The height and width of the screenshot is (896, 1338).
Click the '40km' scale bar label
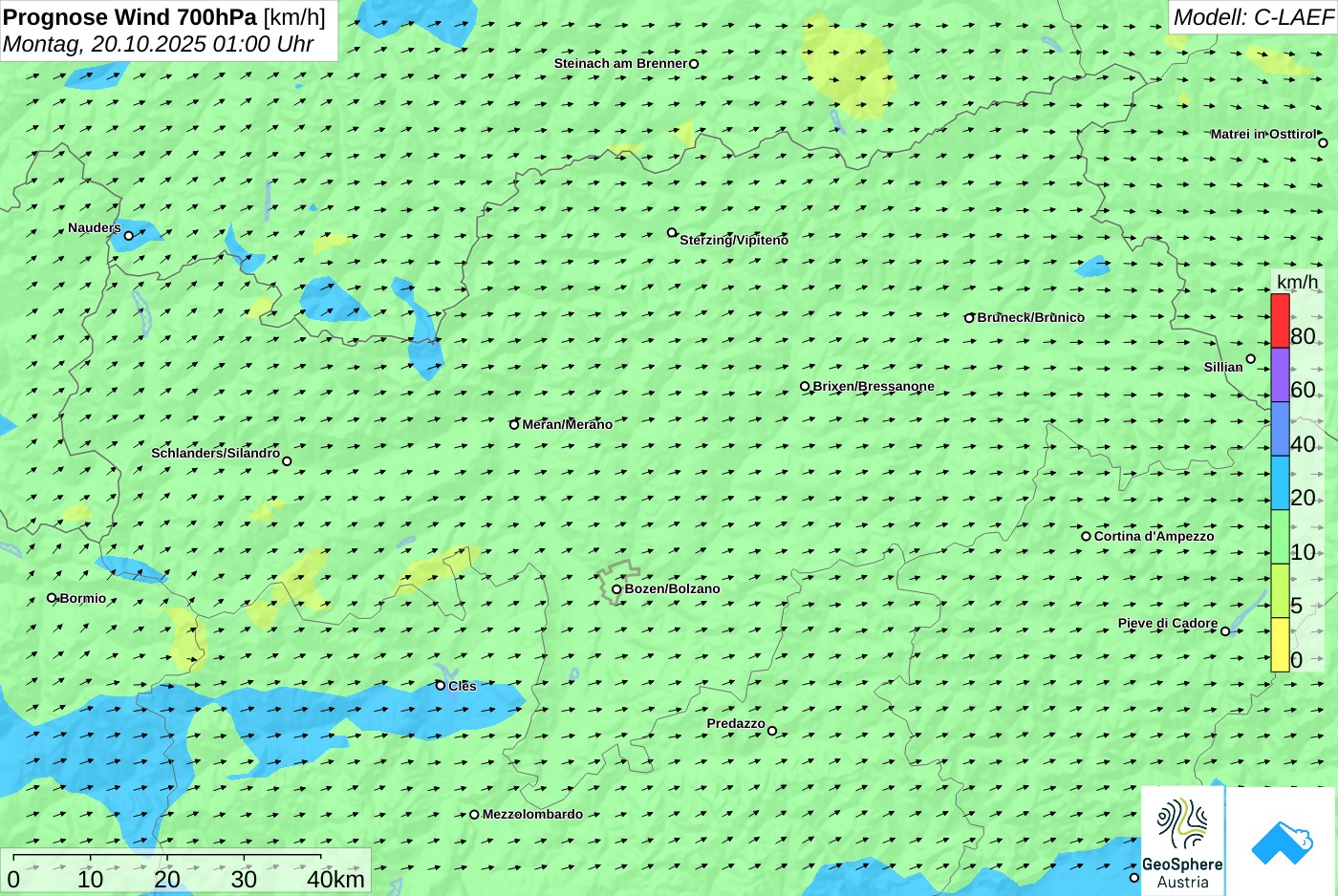(x=335, y=880)
